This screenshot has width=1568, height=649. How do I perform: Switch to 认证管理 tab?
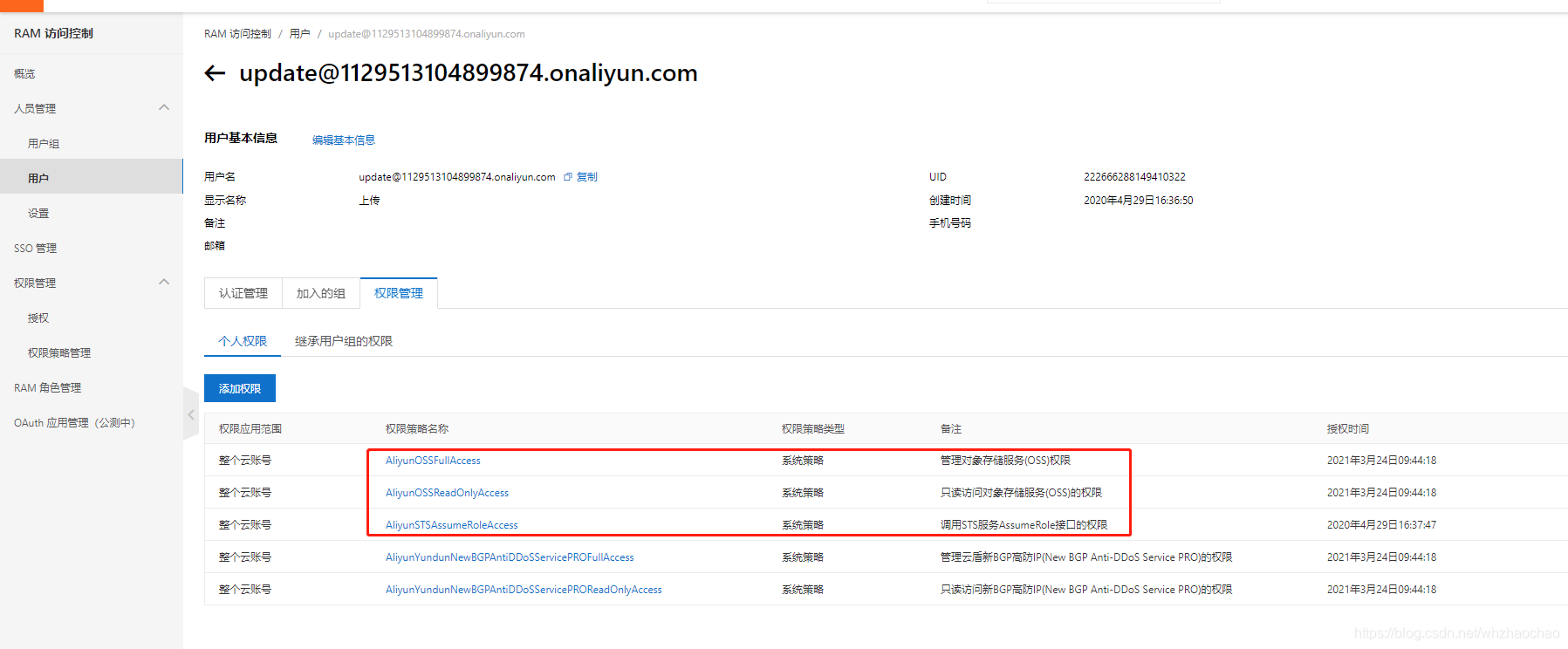pos(243,293)
